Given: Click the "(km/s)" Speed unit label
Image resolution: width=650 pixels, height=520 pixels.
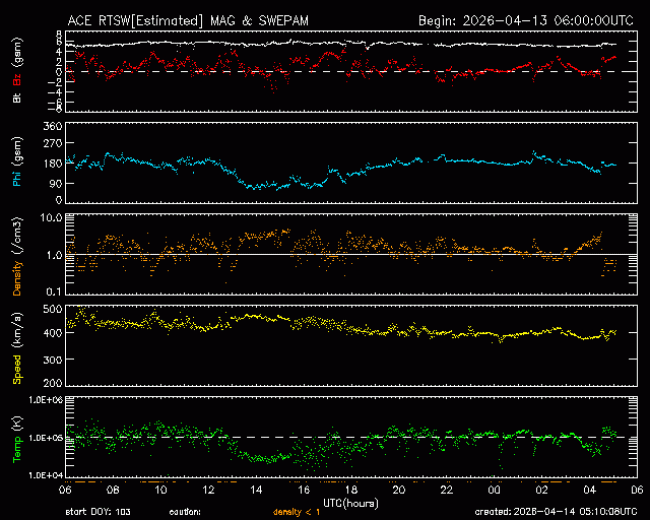Looking at the screenshot, I should (x=18, y=332).
